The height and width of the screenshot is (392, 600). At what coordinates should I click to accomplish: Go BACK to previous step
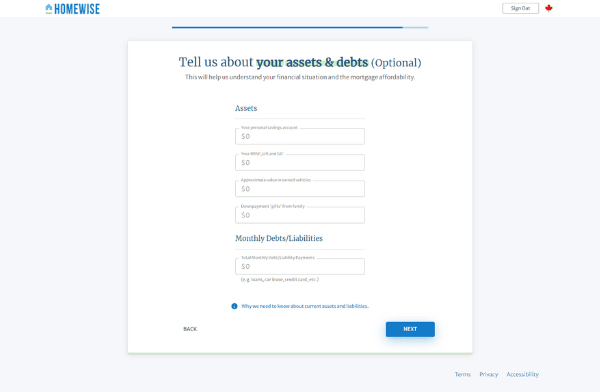click(190, 329)
